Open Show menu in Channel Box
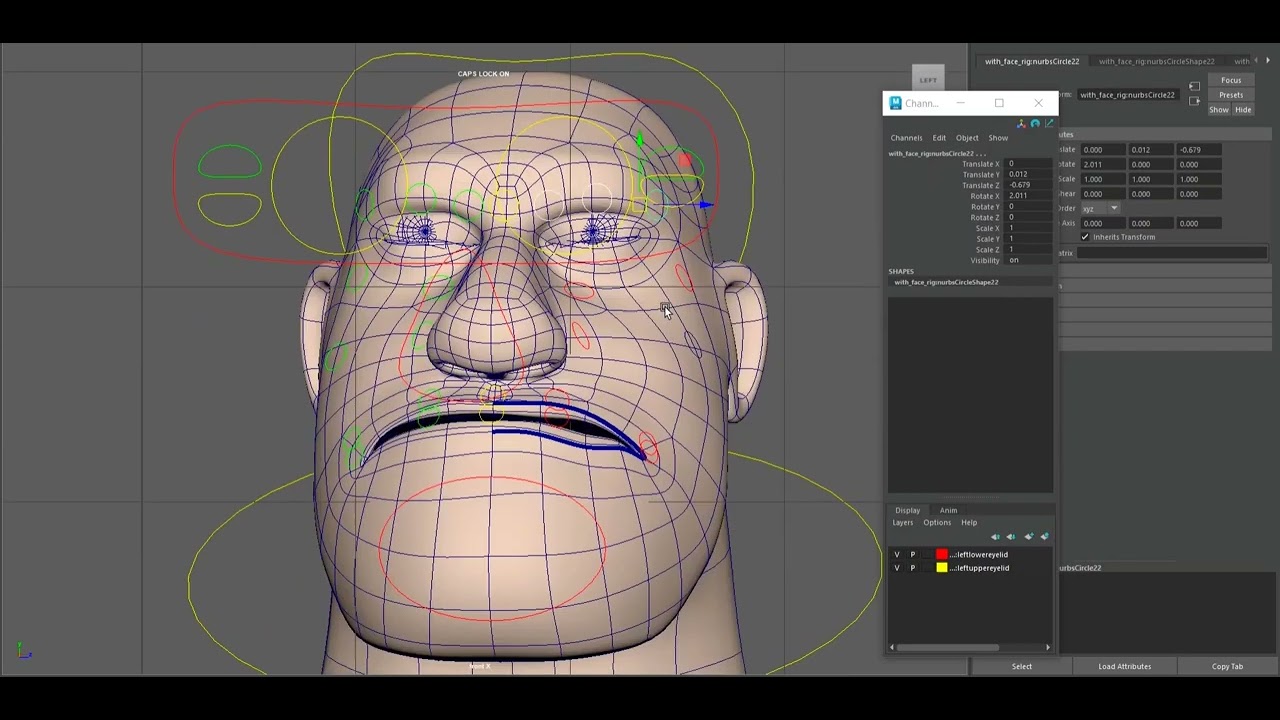The width and height of the screenshot is (1280, 720). 998,138
